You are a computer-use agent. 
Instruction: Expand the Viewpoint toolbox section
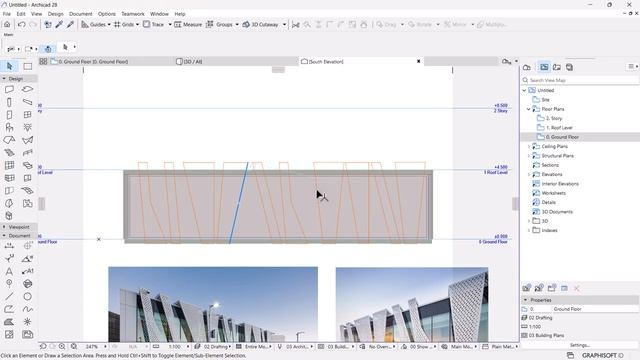[4, 227]
